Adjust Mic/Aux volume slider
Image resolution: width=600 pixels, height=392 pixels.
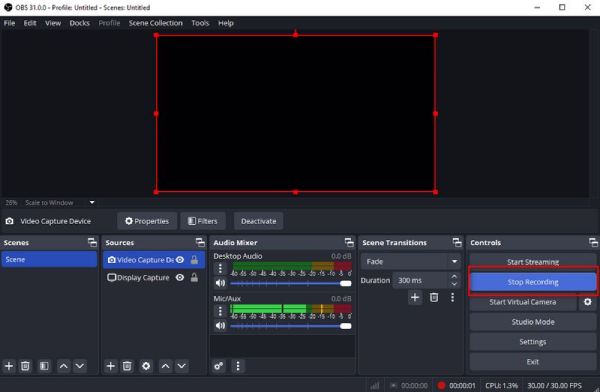coord(291,326)
